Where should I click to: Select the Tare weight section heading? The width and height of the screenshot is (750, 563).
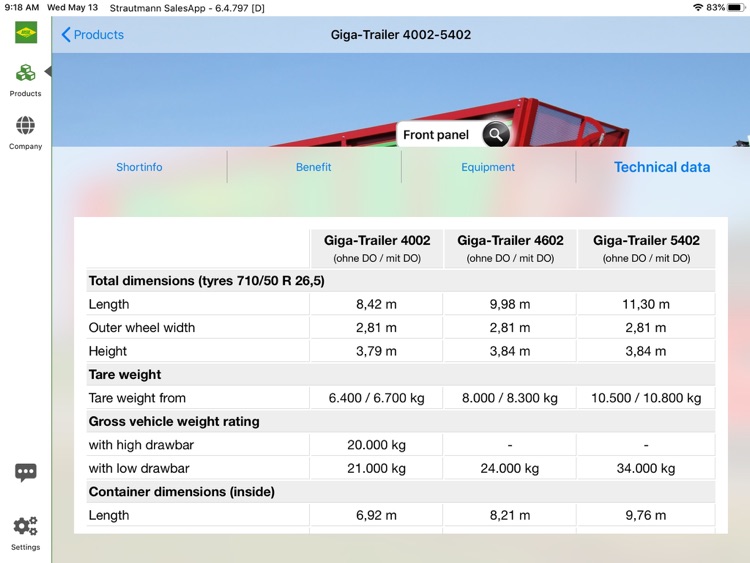pos(125,375)
